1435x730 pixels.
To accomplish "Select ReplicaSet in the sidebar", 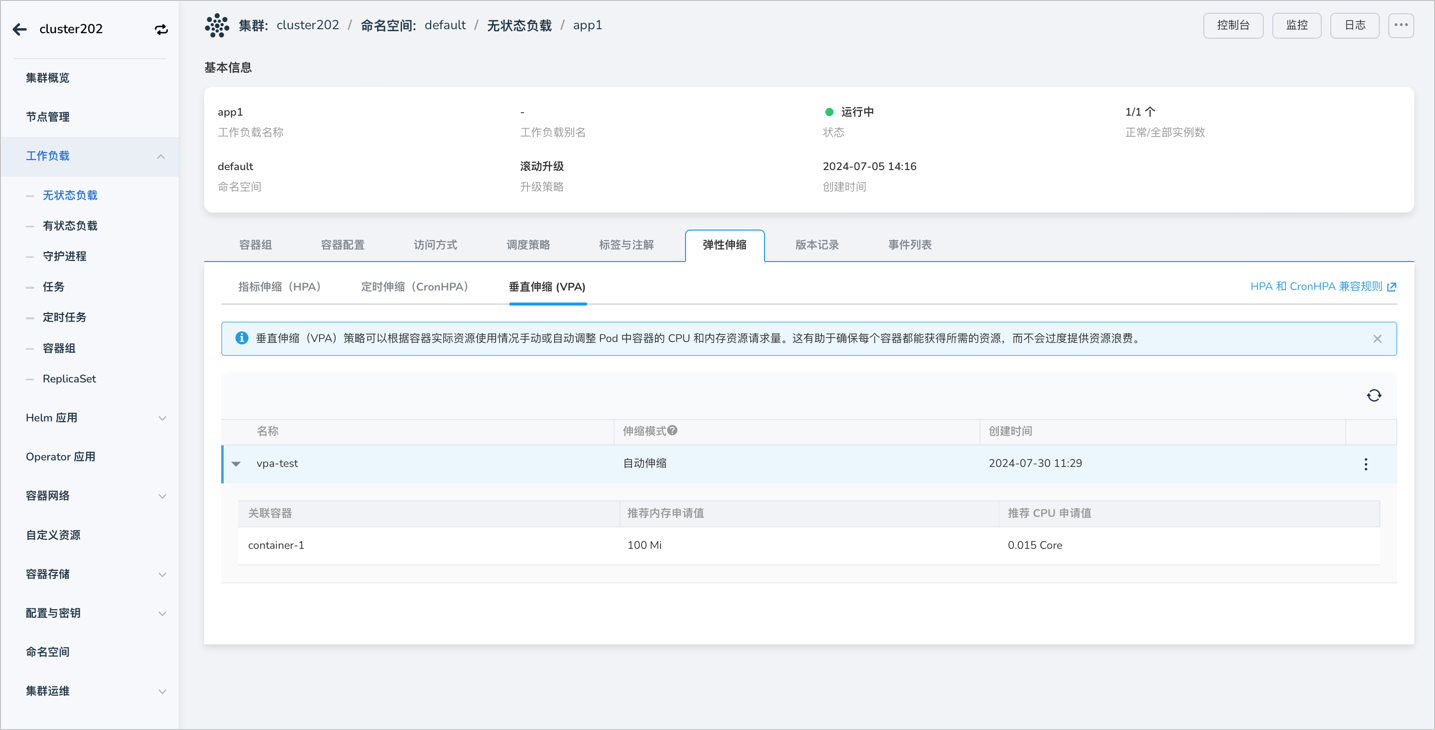I will coord(69,379).
